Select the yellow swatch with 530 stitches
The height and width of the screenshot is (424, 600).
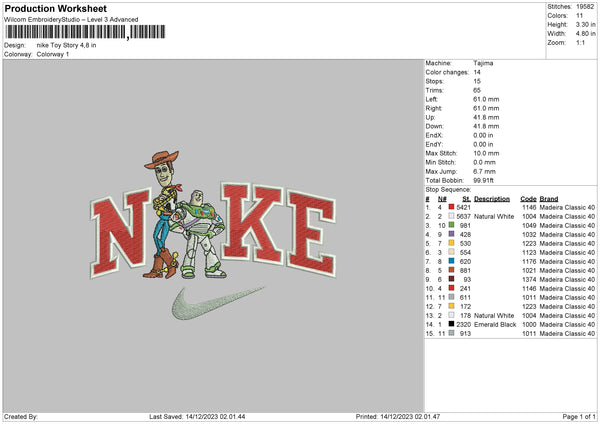[452, 243]
